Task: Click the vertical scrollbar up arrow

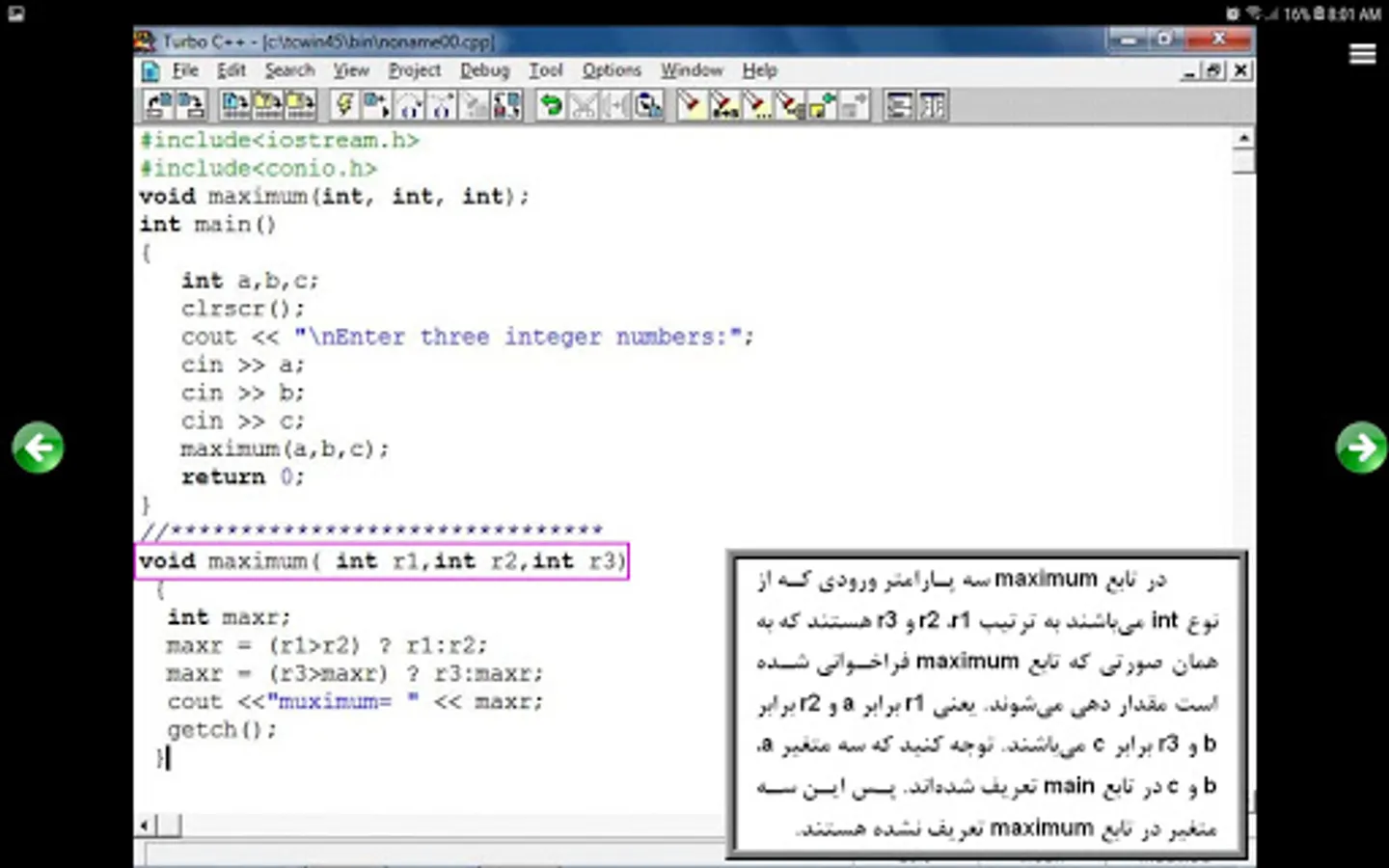Action: [1243, 139]
